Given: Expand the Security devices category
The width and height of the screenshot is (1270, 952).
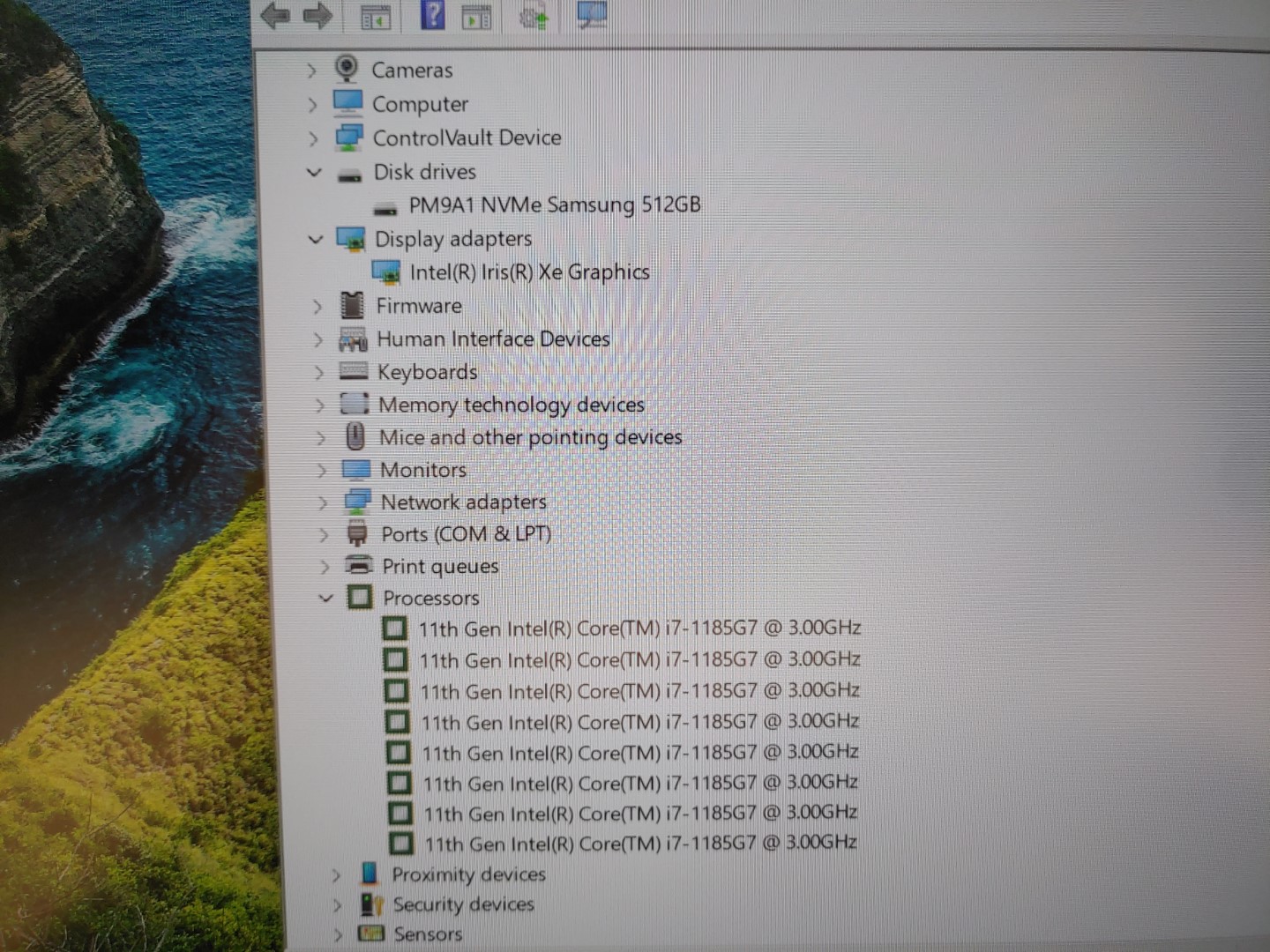Looking at the screenshot, I should [x=338, y=904].
